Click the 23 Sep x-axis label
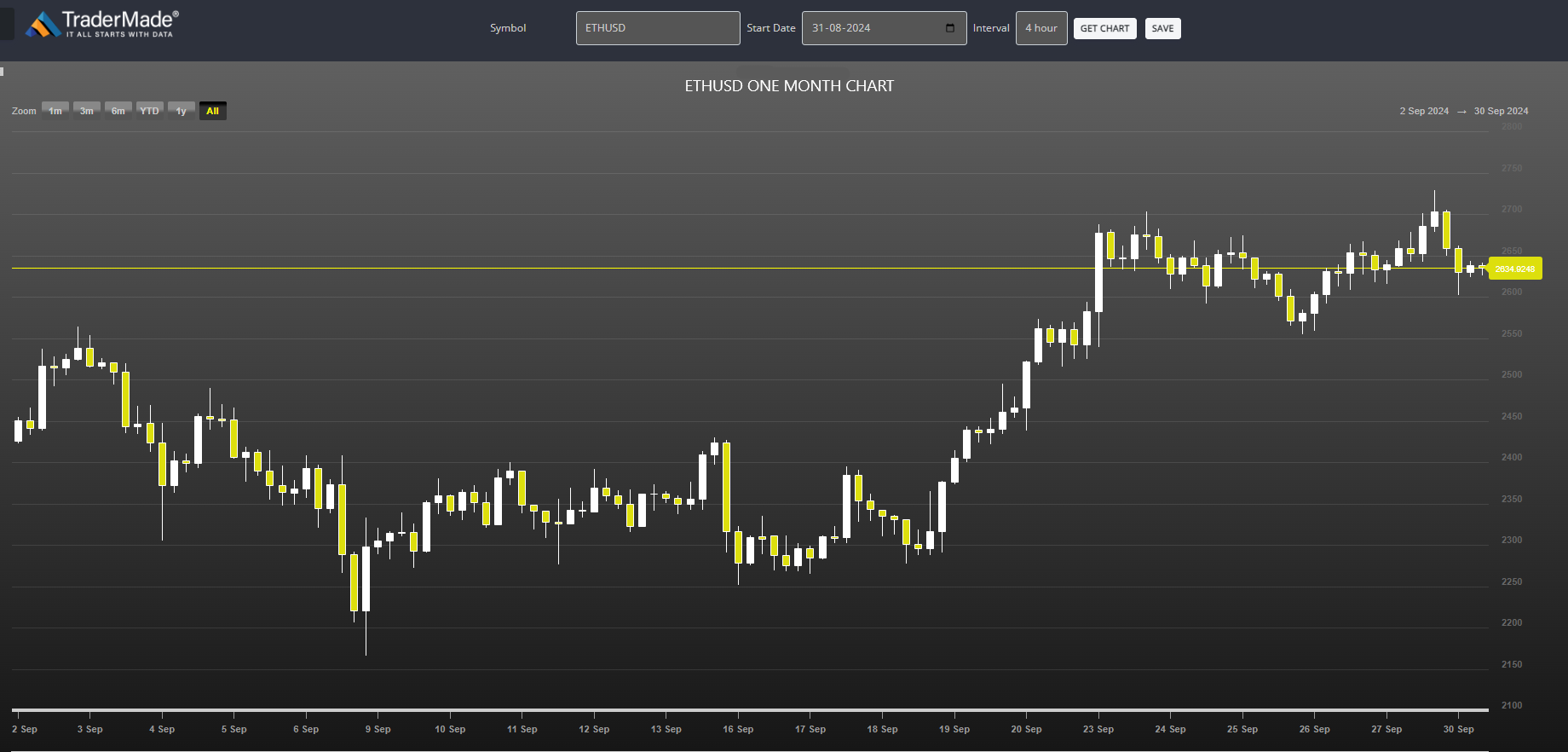The width and height of the screenshot is (1568, 752). click(1098, 729)
